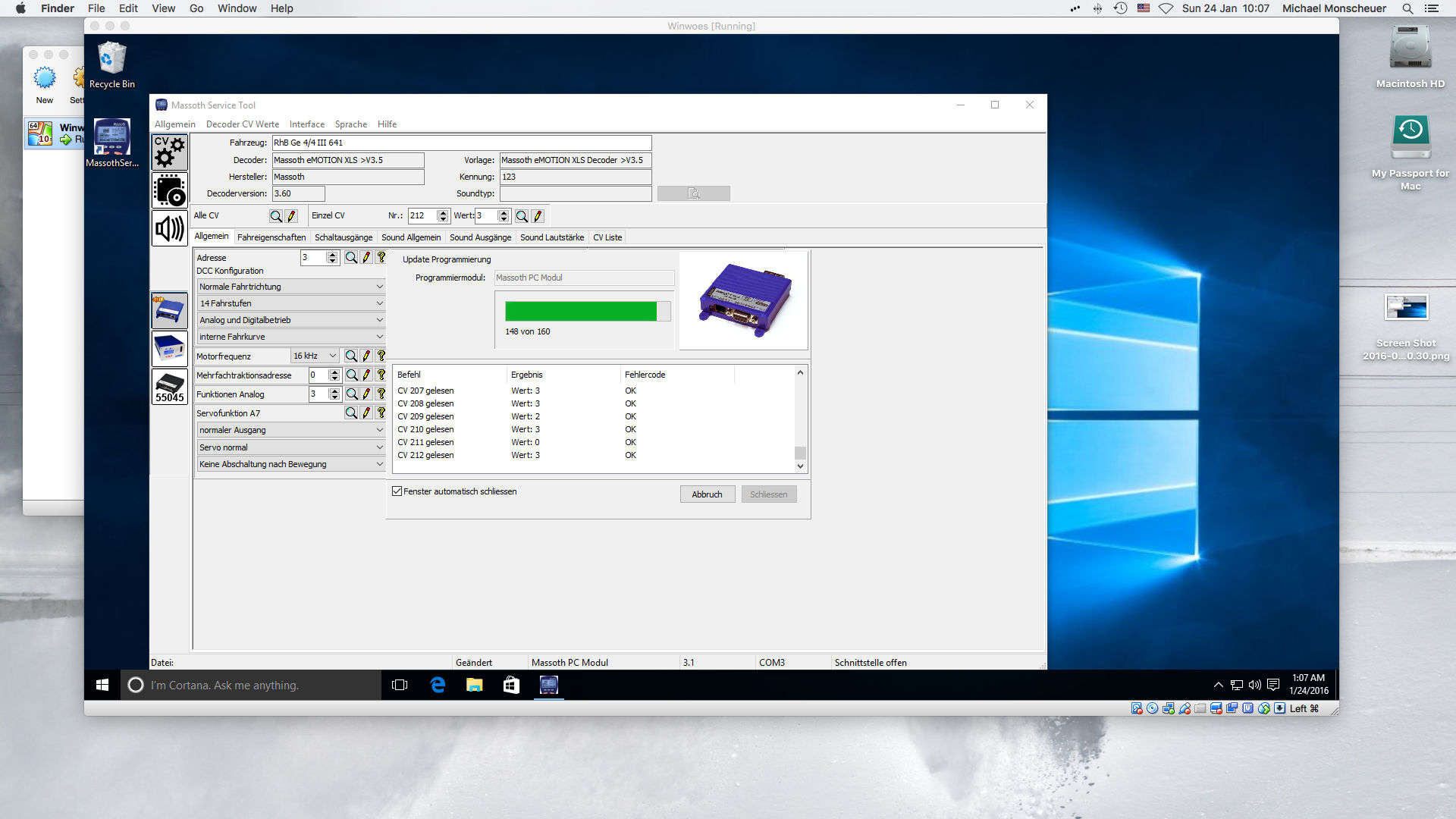Image resolution: width=1456 pixels, height=819 pixels.
Task: Open Spotlight search in macOS menu bar
Action: click(1407, 8)
